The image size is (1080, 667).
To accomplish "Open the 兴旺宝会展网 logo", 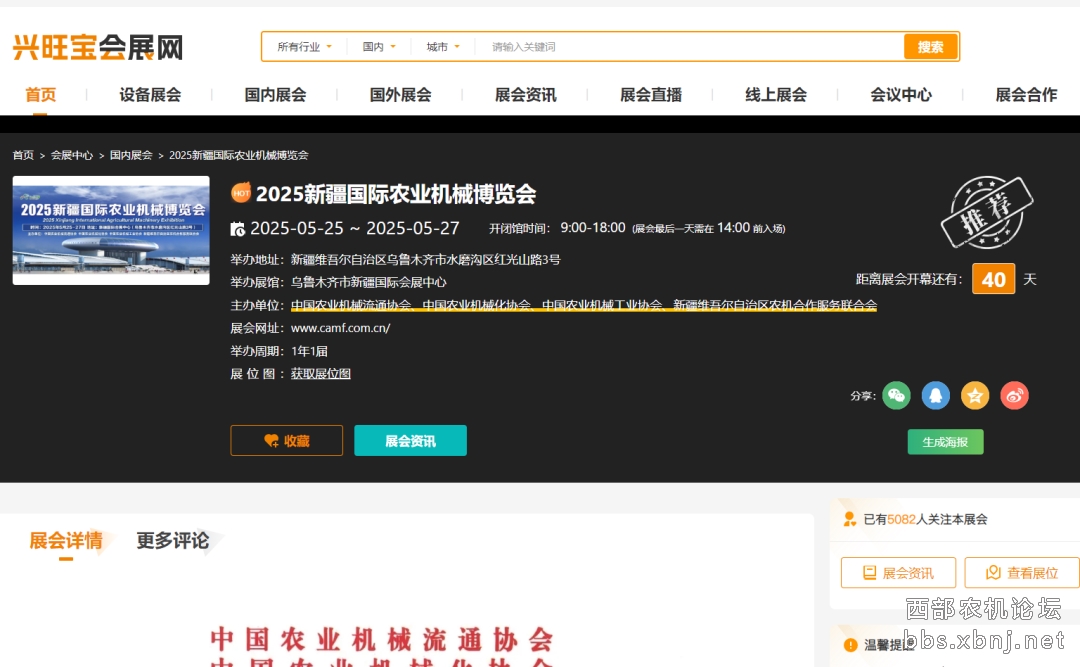I will pyautogui.click(x=98, y=48).
